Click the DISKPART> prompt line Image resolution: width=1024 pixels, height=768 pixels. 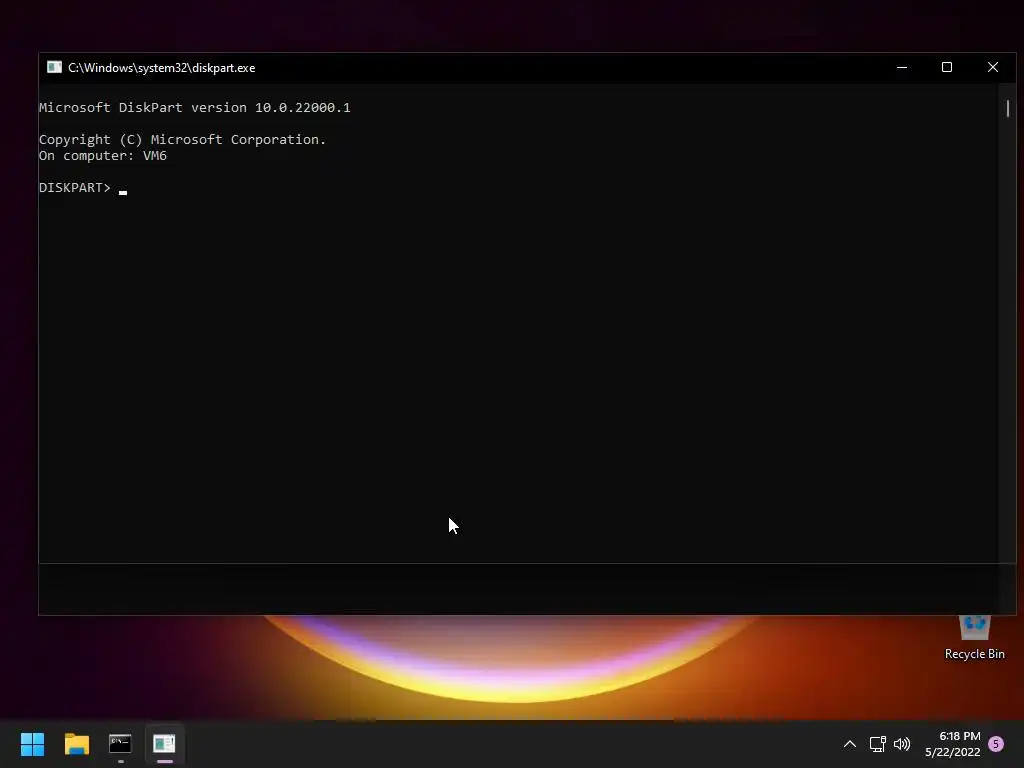point(83,188)
